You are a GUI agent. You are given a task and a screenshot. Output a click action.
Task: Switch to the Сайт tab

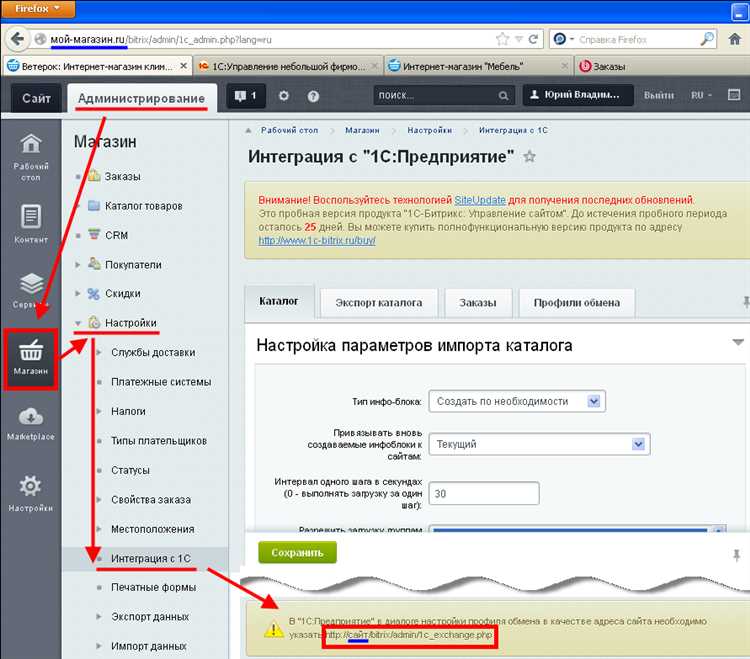tap(36, 98)
